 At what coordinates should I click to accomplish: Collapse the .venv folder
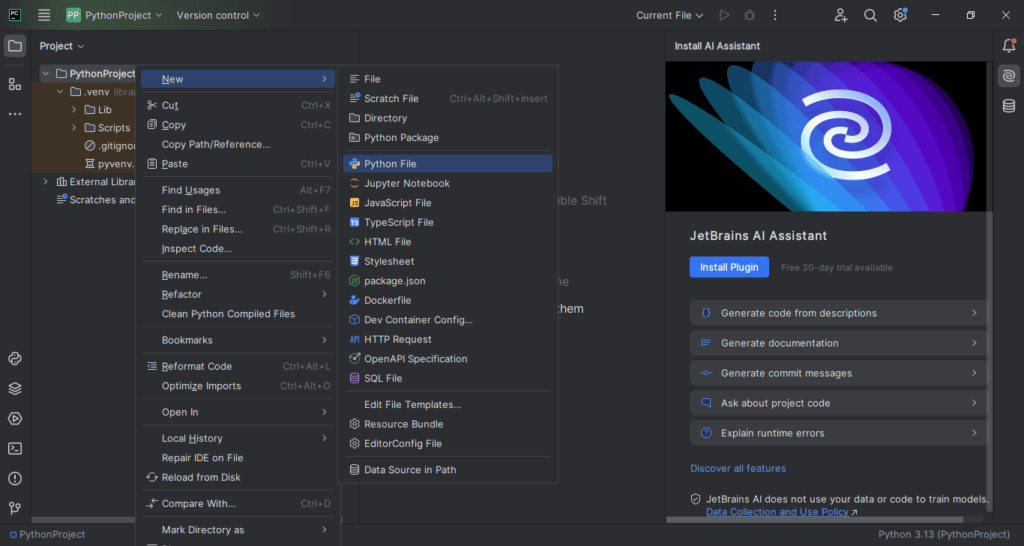point(60,92)
